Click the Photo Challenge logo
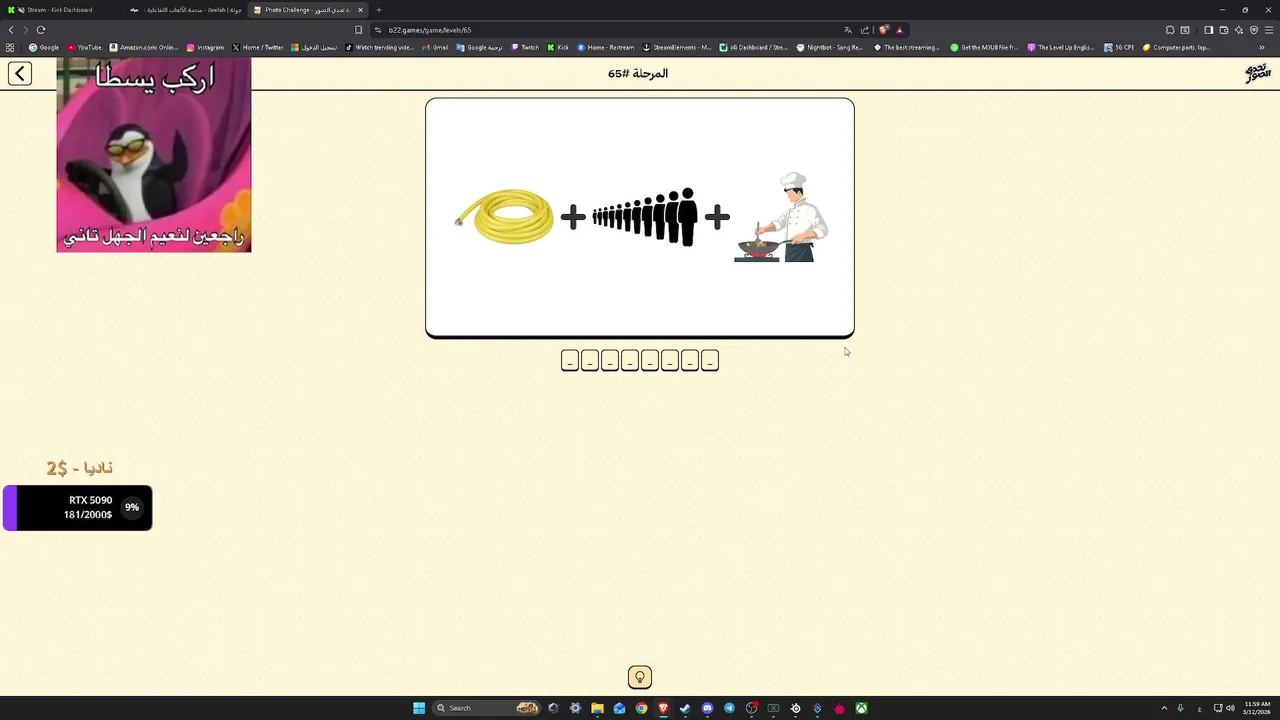The image size is (1280, 720). coord(1257,73)
